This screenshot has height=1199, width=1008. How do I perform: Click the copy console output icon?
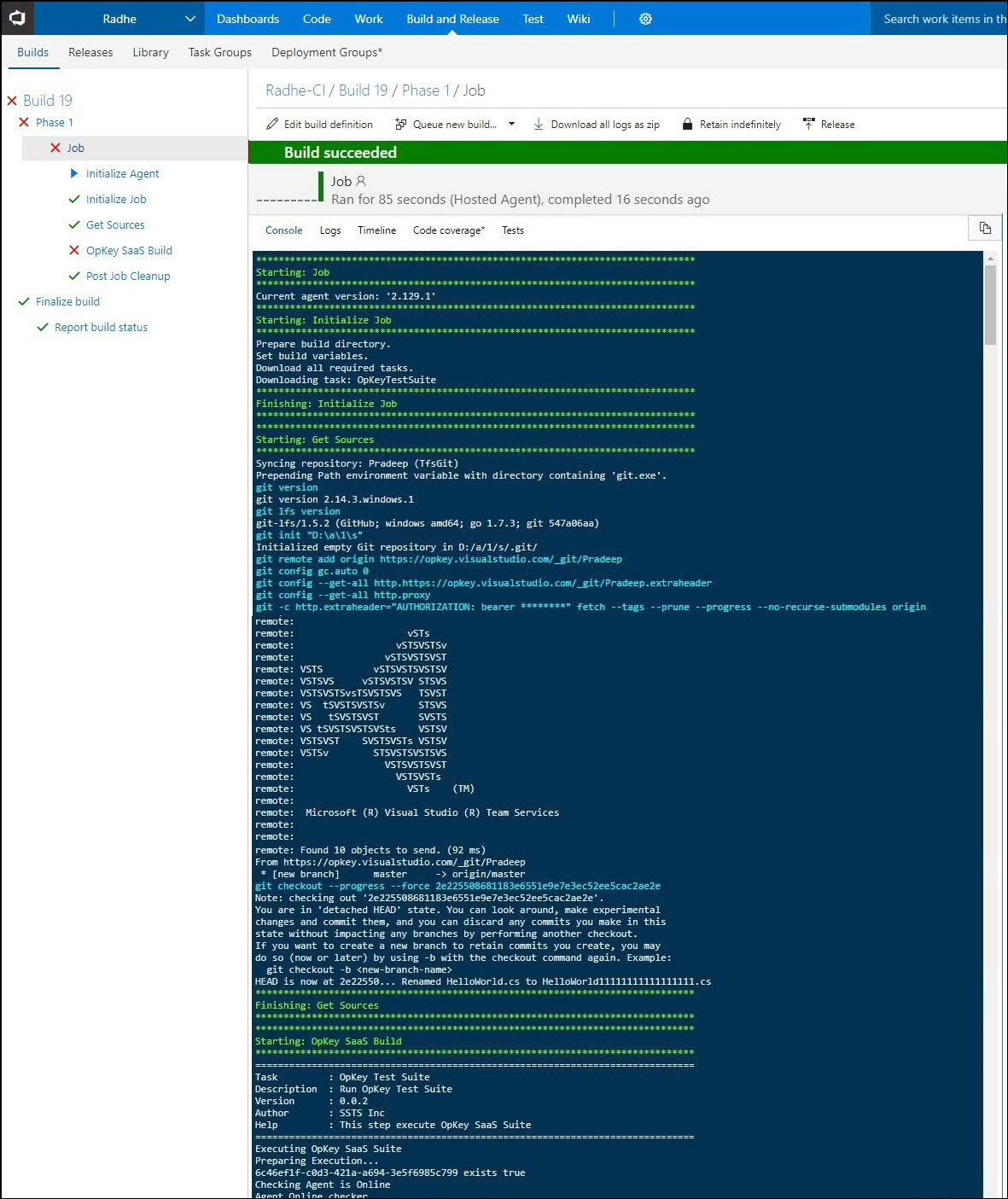coord(985,228)
